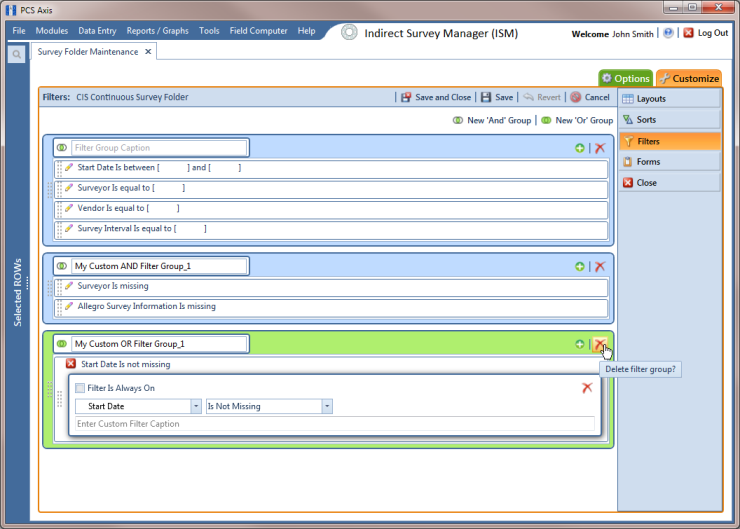Viewport: 740px width, 529px height.
Task: Open the Field Computer menu
Action: pos(259,31)
